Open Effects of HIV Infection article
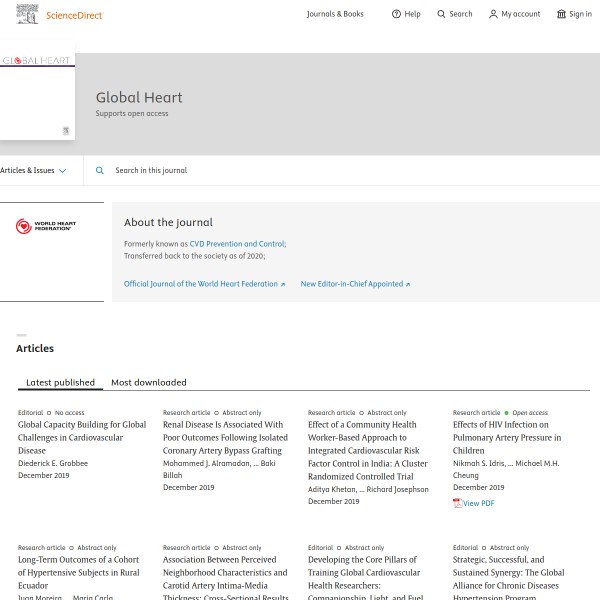 pos(506,437)
